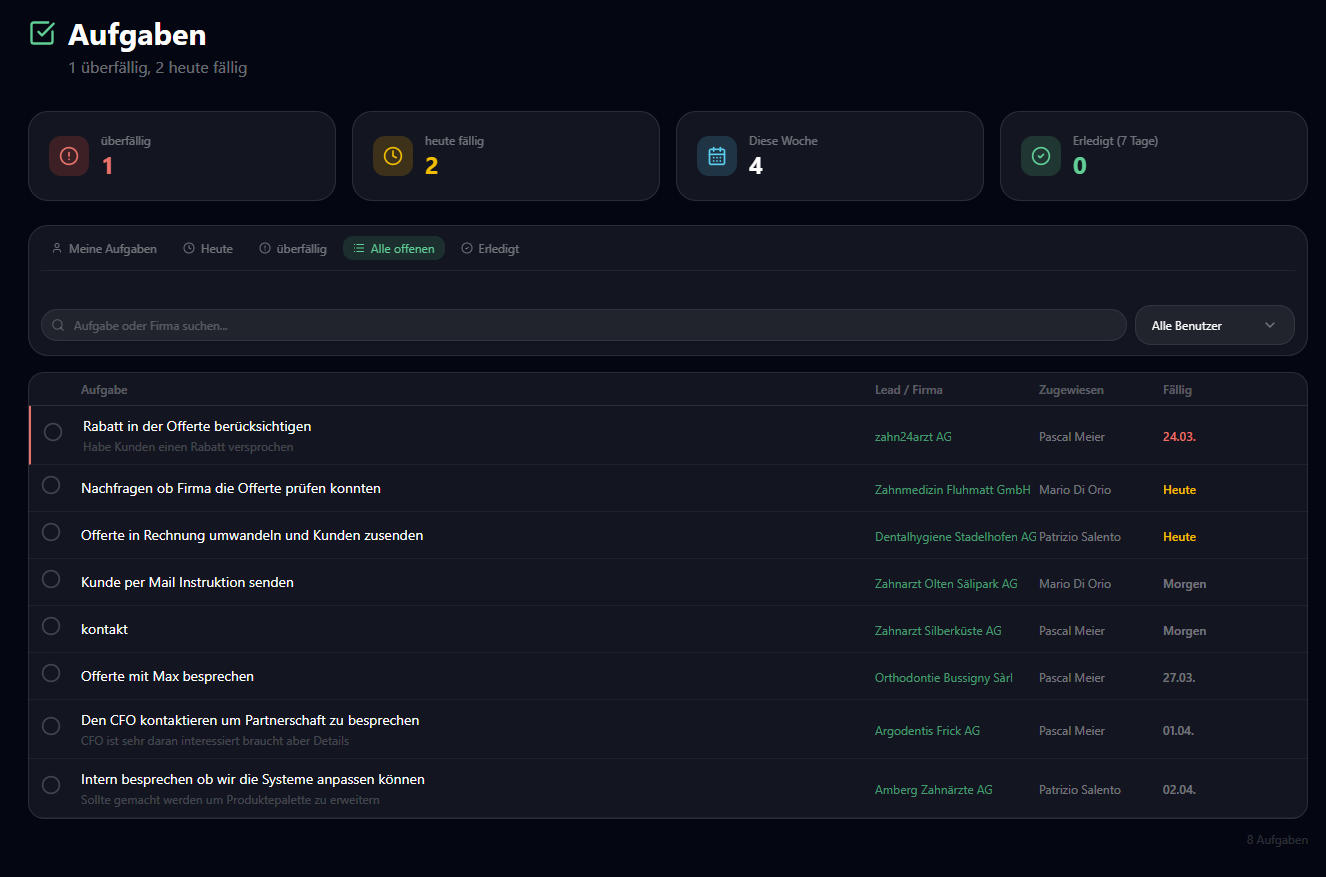Open the Zahnarzt Olten Sälipark AG lead

pos(946,584)
